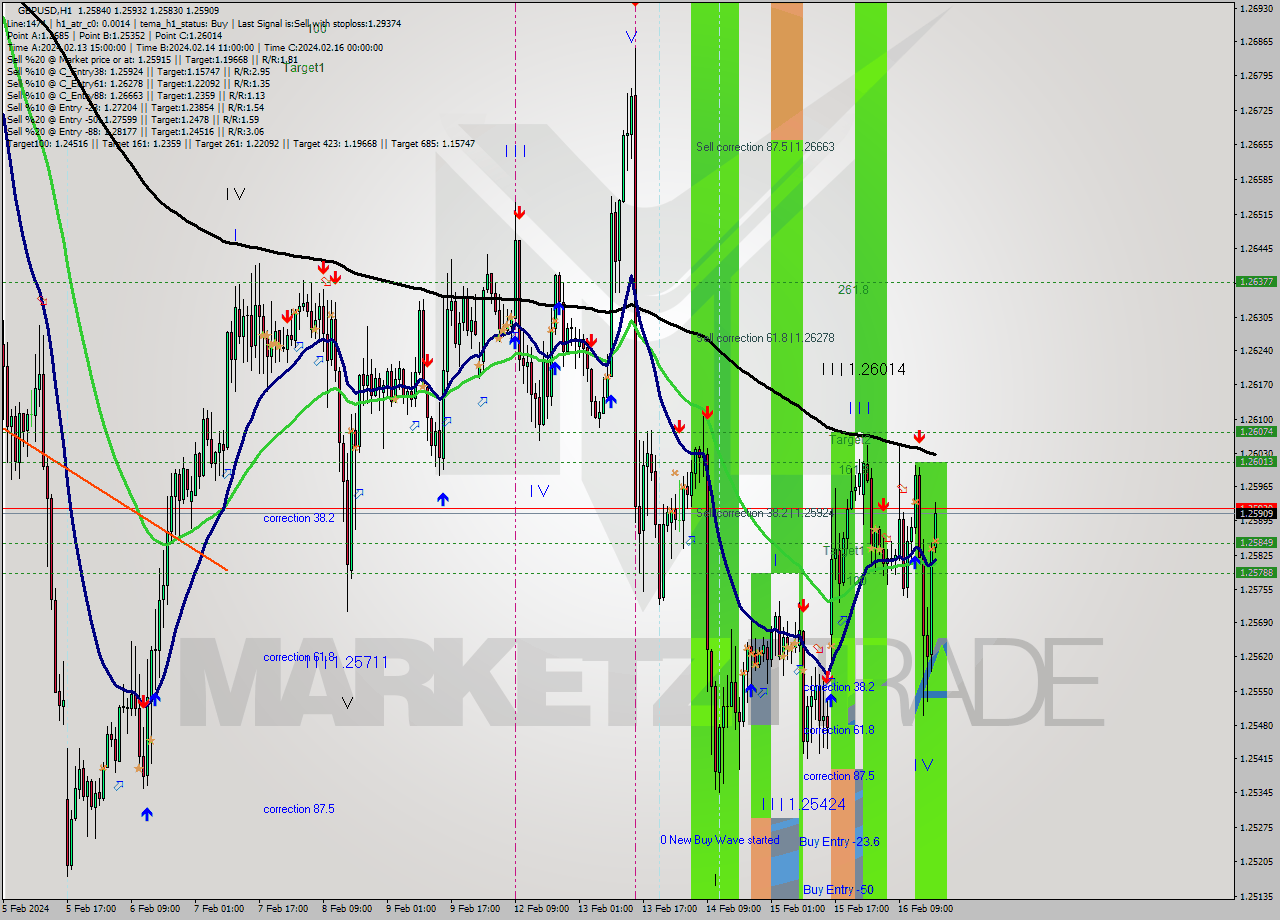
Task: Click 1.25135 on the price scale
Action: pos(1256,897)
